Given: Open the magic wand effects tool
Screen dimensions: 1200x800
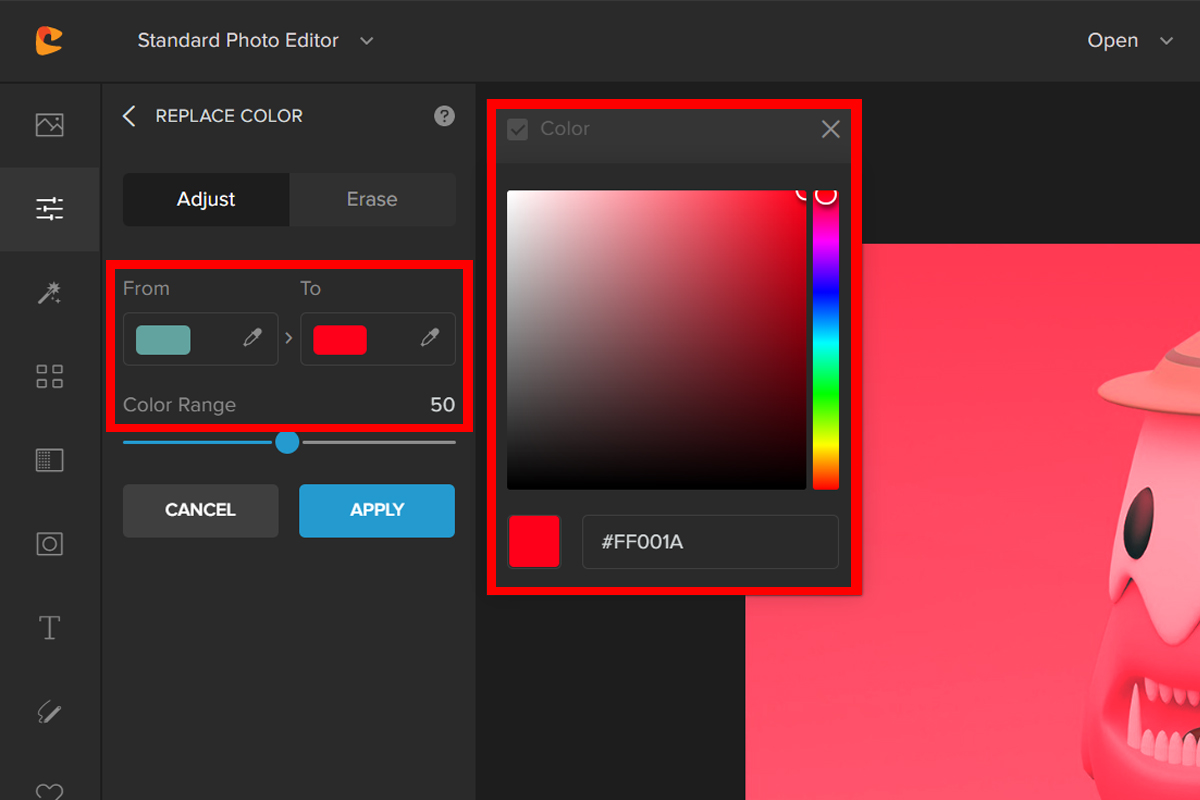Looking at the screenshot, I should point(49,292).
